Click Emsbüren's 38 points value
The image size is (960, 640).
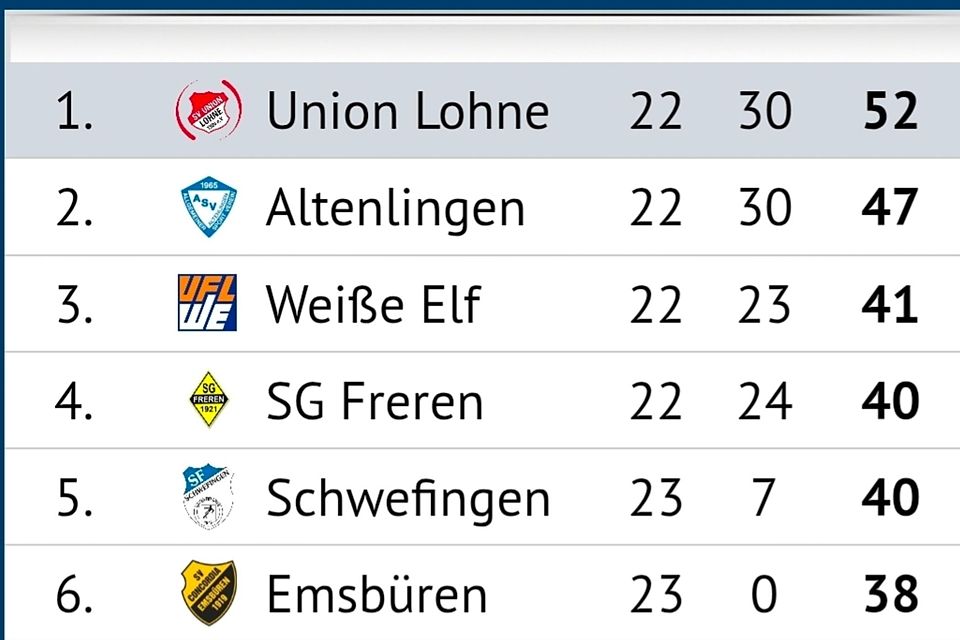890,595
